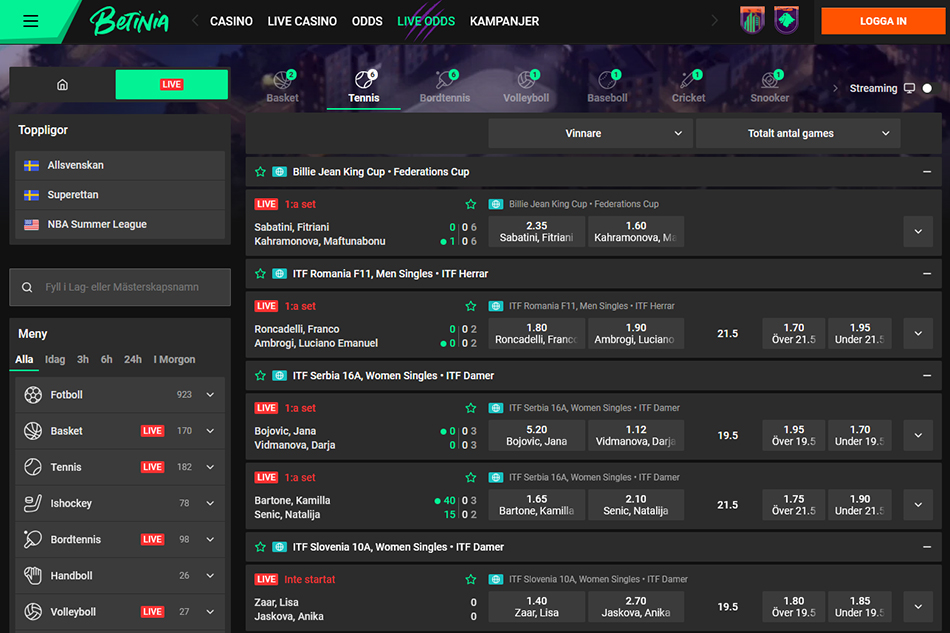Favorite the ITF Slovenia 10A league

(261, 547)
